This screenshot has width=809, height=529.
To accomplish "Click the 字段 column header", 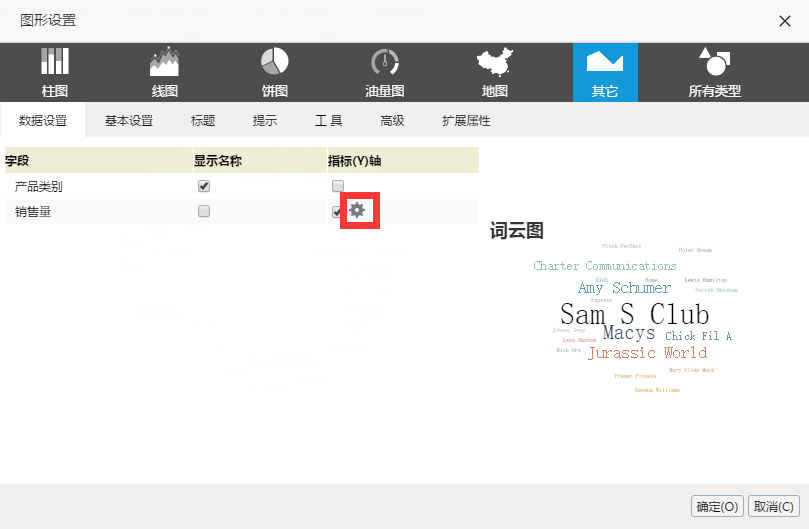I will (x=99, y=161).
